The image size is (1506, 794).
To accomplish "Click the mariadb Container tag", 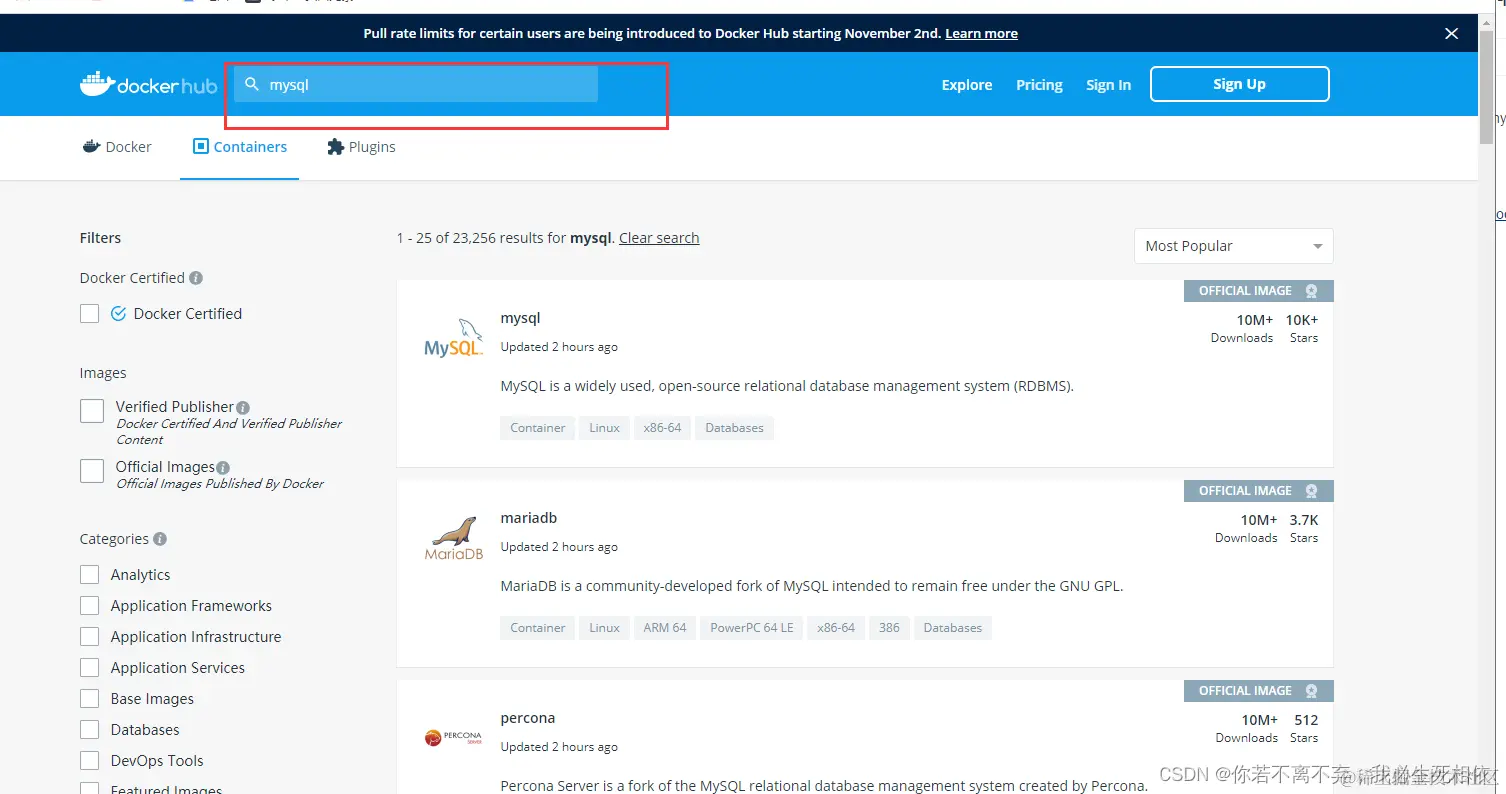I will pos(538,628).
